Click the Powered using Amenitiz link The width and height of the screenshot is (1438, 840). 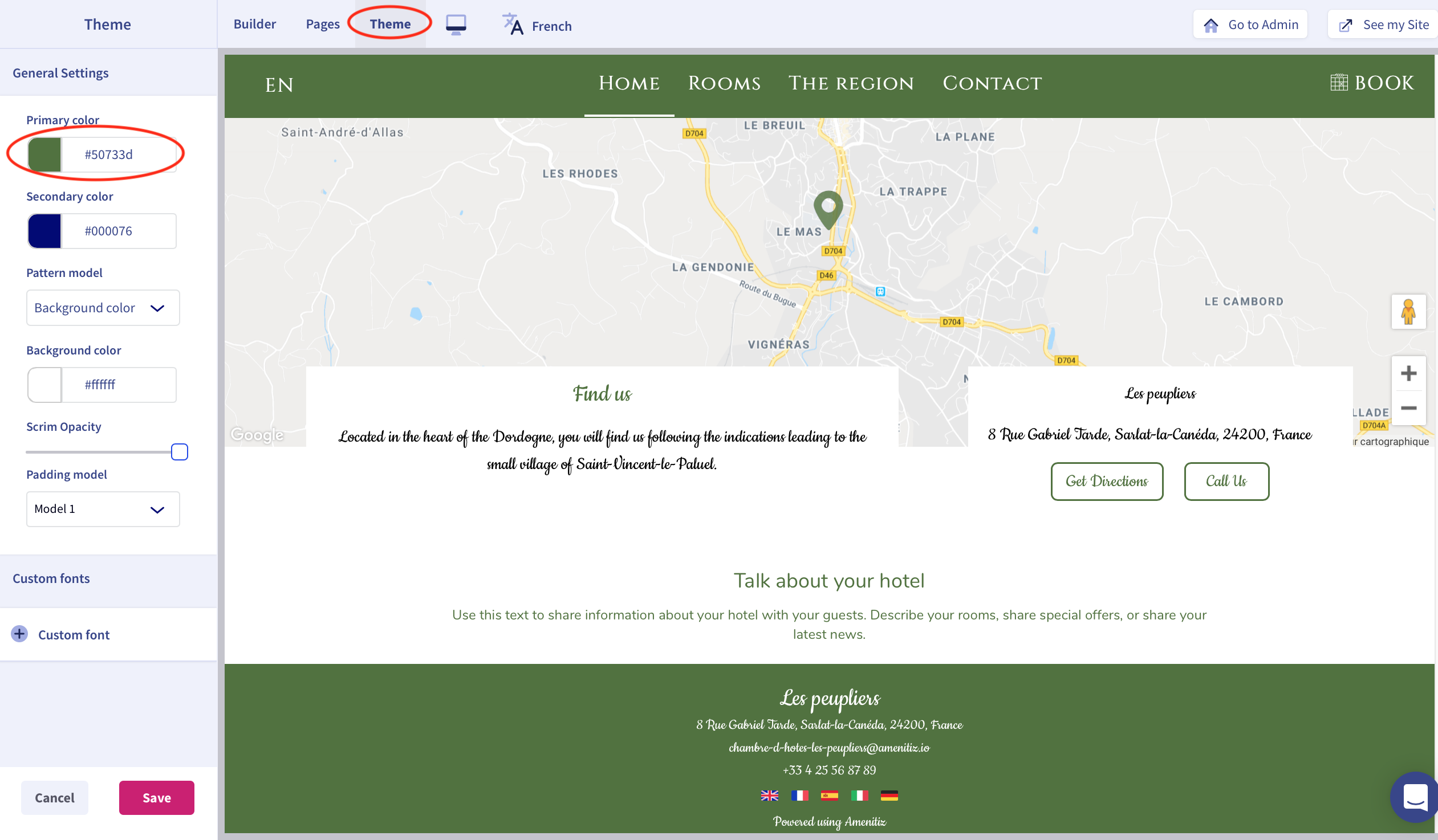(x=828, y=821)
